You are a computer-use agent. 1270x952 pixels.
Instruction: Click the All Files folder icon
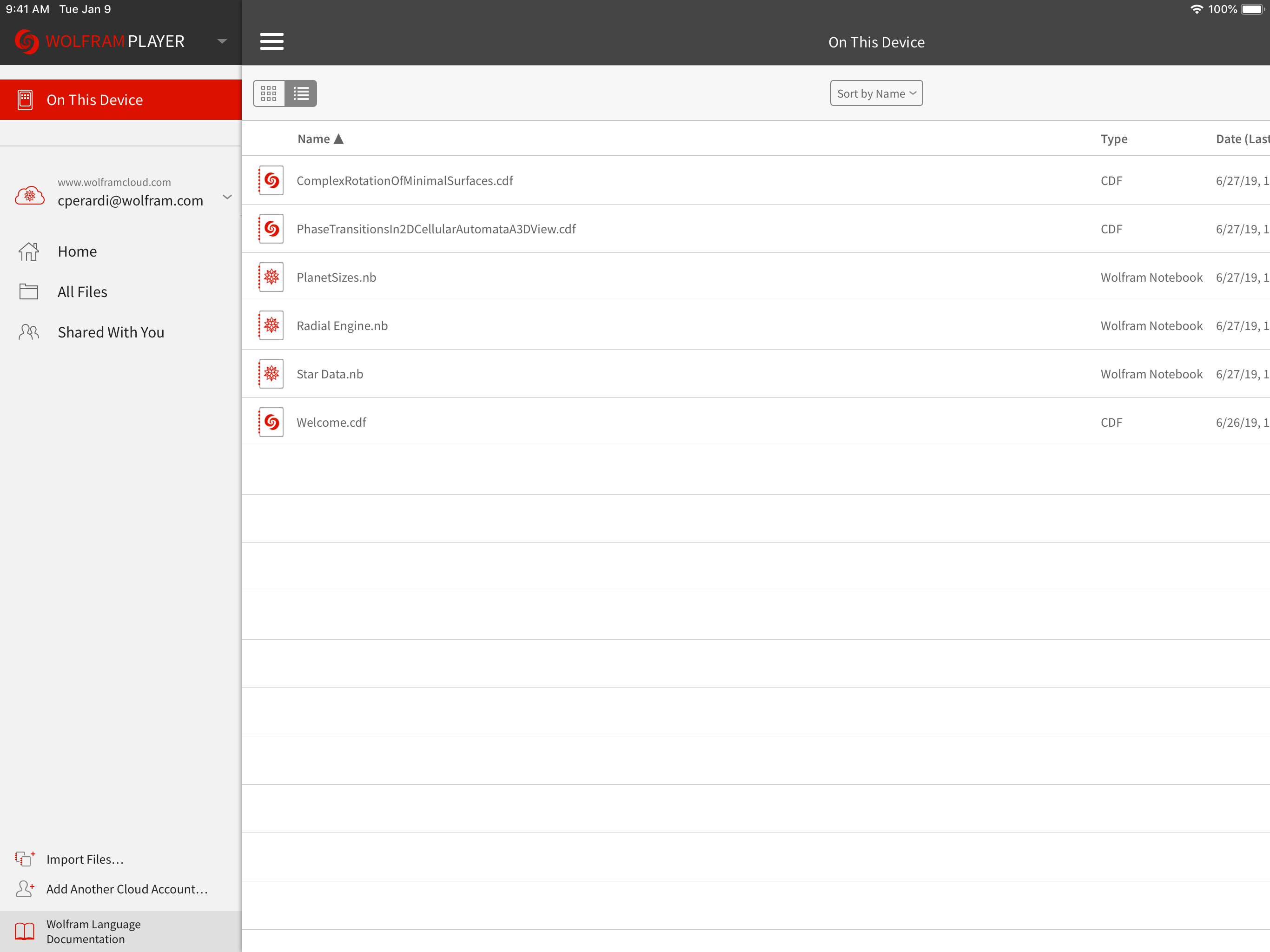click(x=29, y=291)
